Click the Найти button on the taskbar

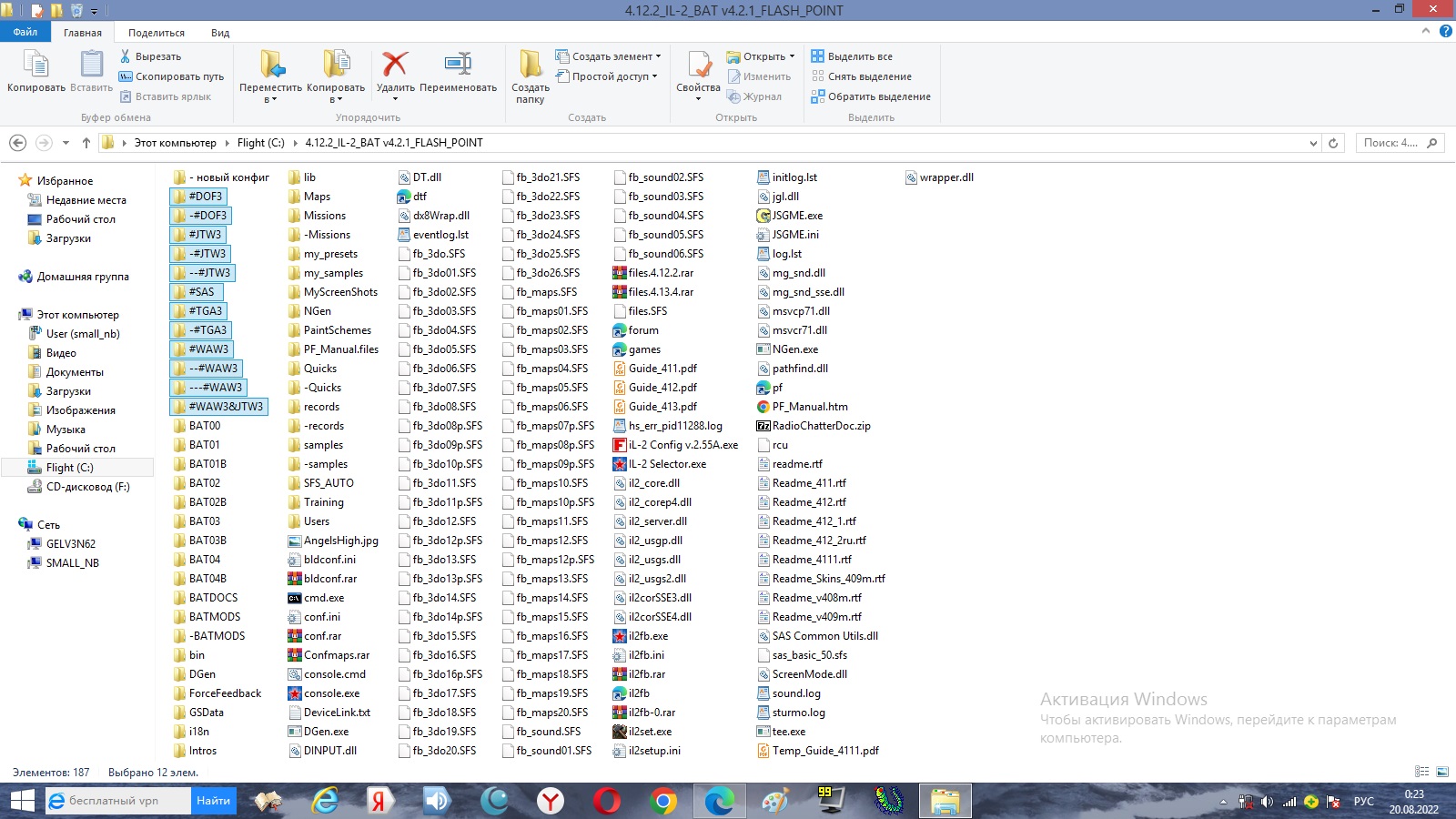click(x=213, y=801)
